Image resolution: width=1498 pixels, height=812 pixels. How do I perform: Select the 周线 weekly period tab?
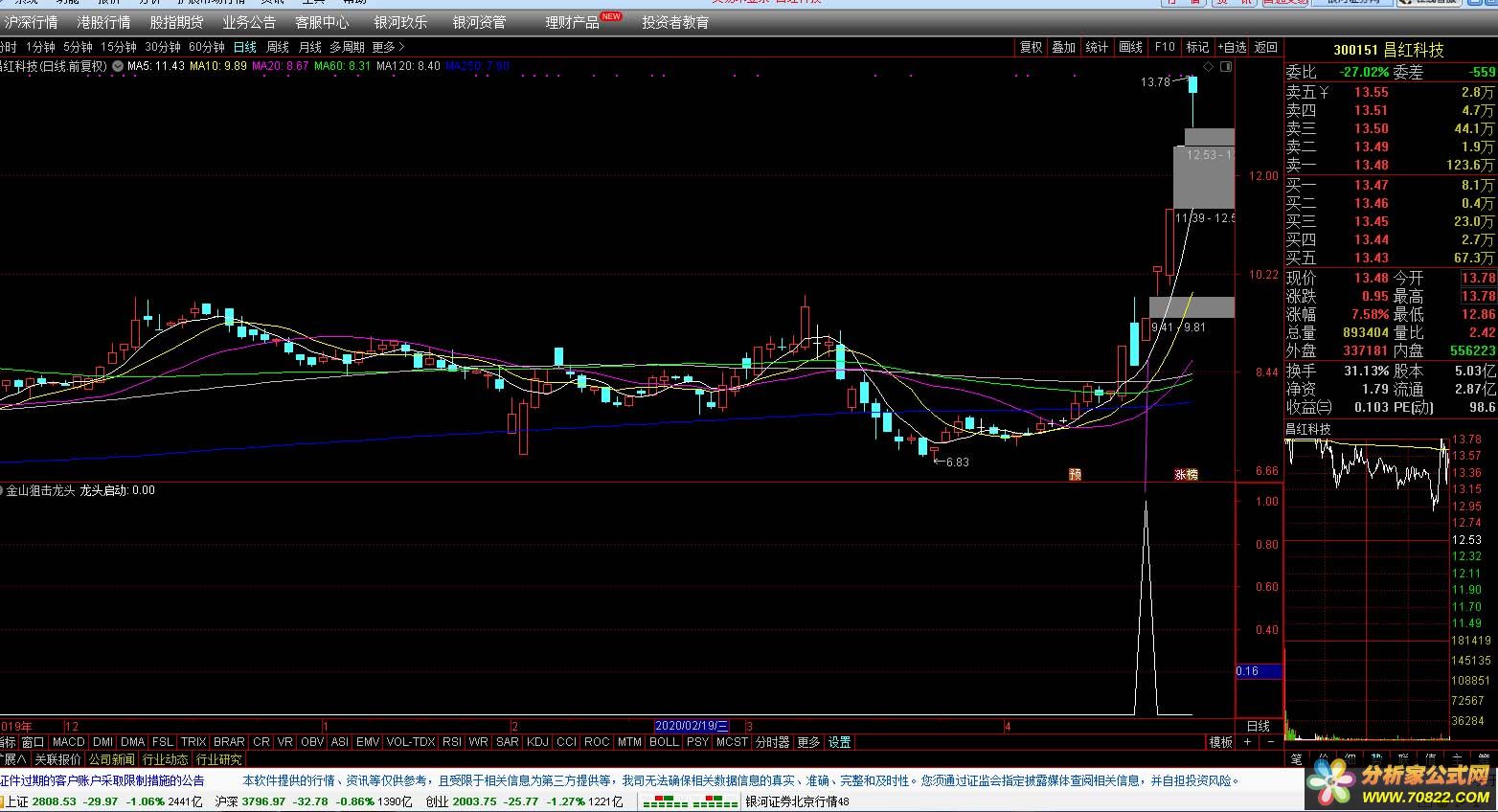pyautogui.click(x=278, y=47)
